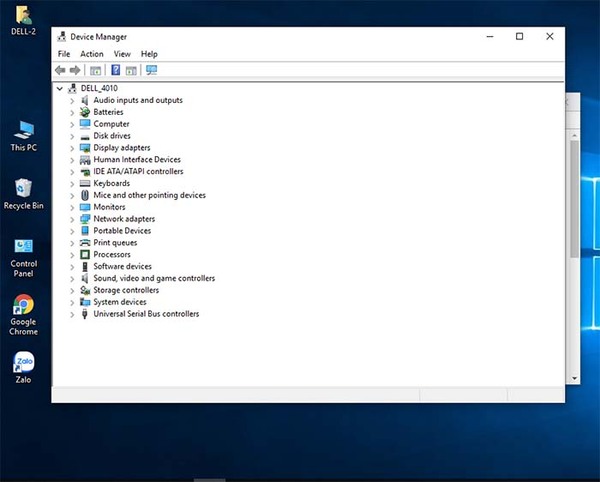Expand Universal Serial Bus controllers
Screen dimensions: 600x482
pos(72,314)
